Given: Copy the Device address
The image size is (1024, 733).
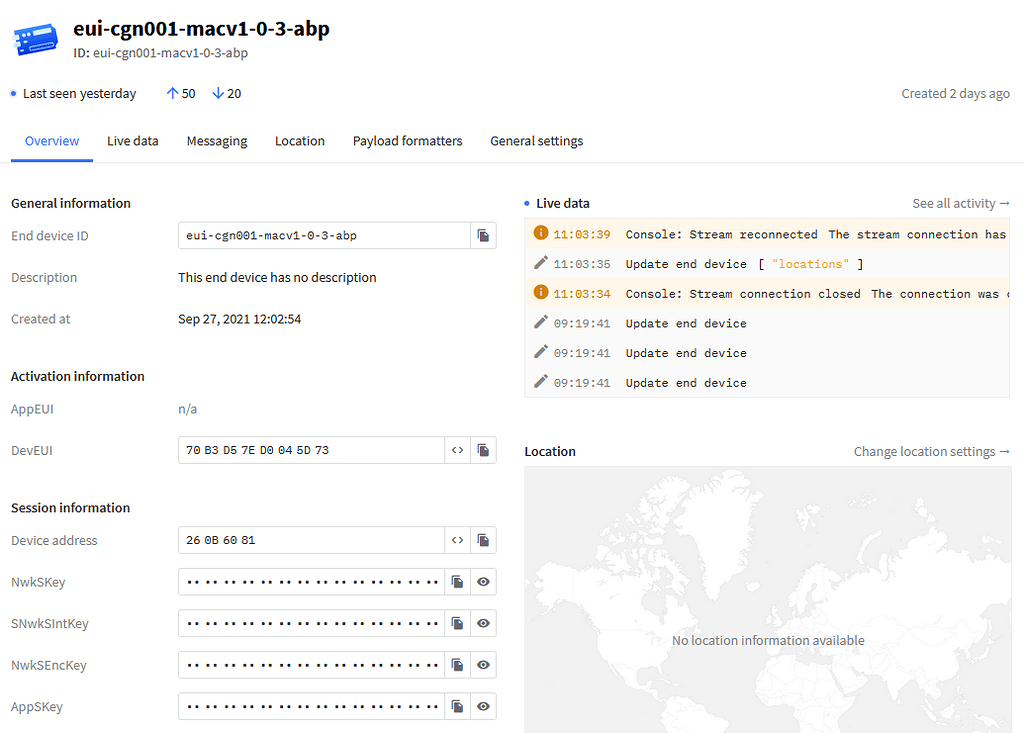Looking at the screenshot, I should [483, 540].
